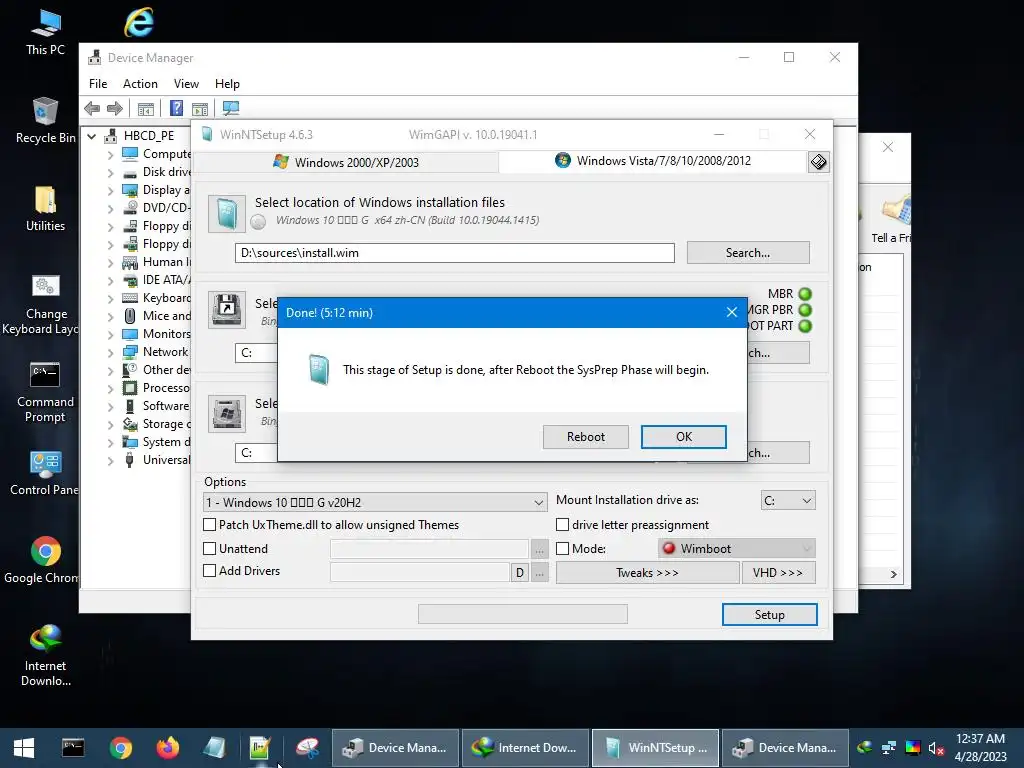Click the Action pane toolbar icon after the Help icon
Image resolution: width=1024 pixels, height=768 pixels.
pos(200,108)
